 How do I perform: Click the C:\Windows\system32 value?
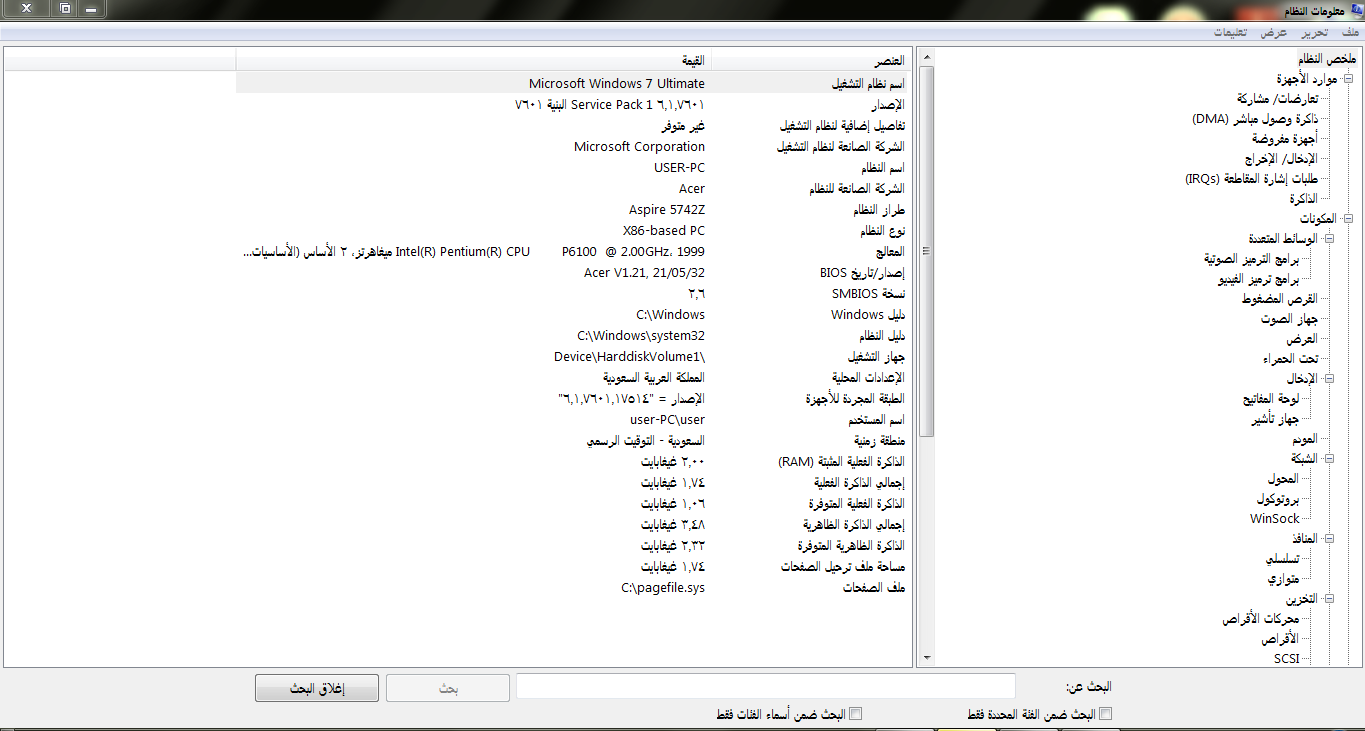point(641,336)
